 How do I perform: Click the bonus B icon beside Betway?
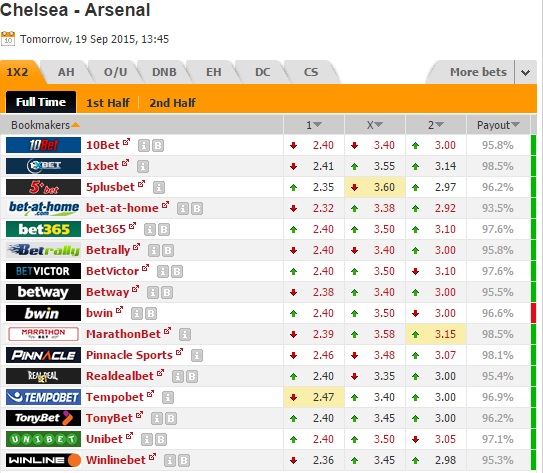tap(167, 293)
